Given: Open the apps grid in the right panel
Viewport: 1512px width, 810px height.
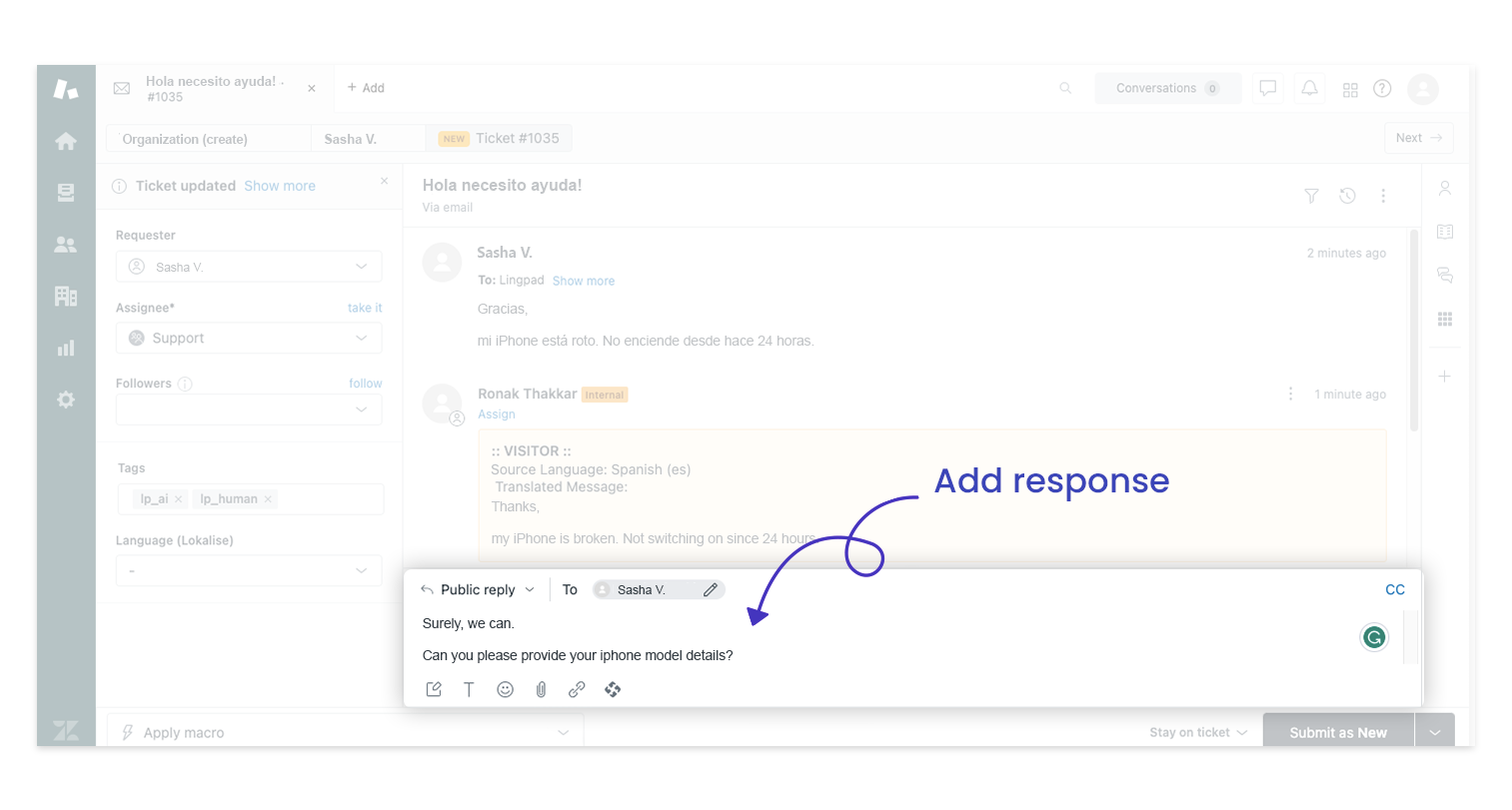Looking at the screenshot, I should point(1444,319).
